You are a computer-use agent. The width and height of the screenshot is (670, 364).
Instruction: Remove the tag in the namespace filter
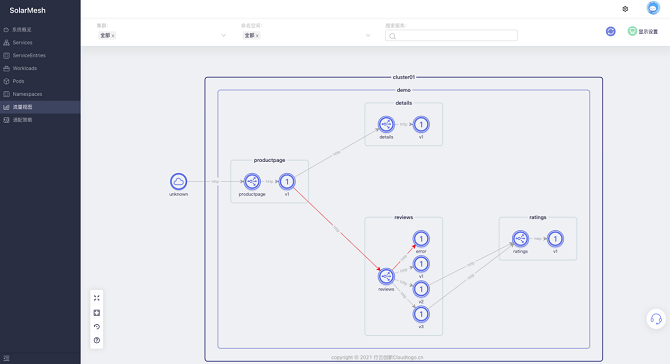(x=257, y=36)
